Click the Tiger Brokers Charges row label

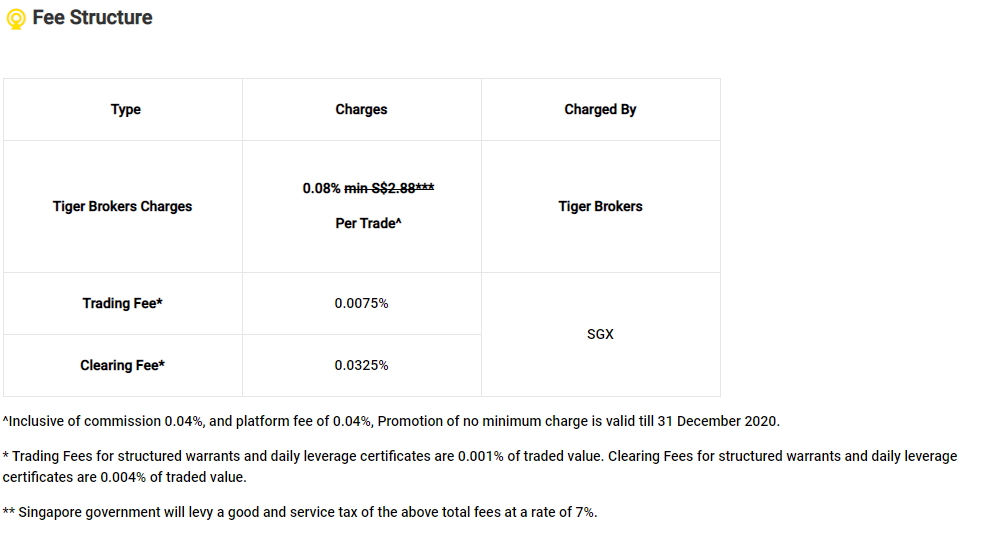(x=122, y=207)
